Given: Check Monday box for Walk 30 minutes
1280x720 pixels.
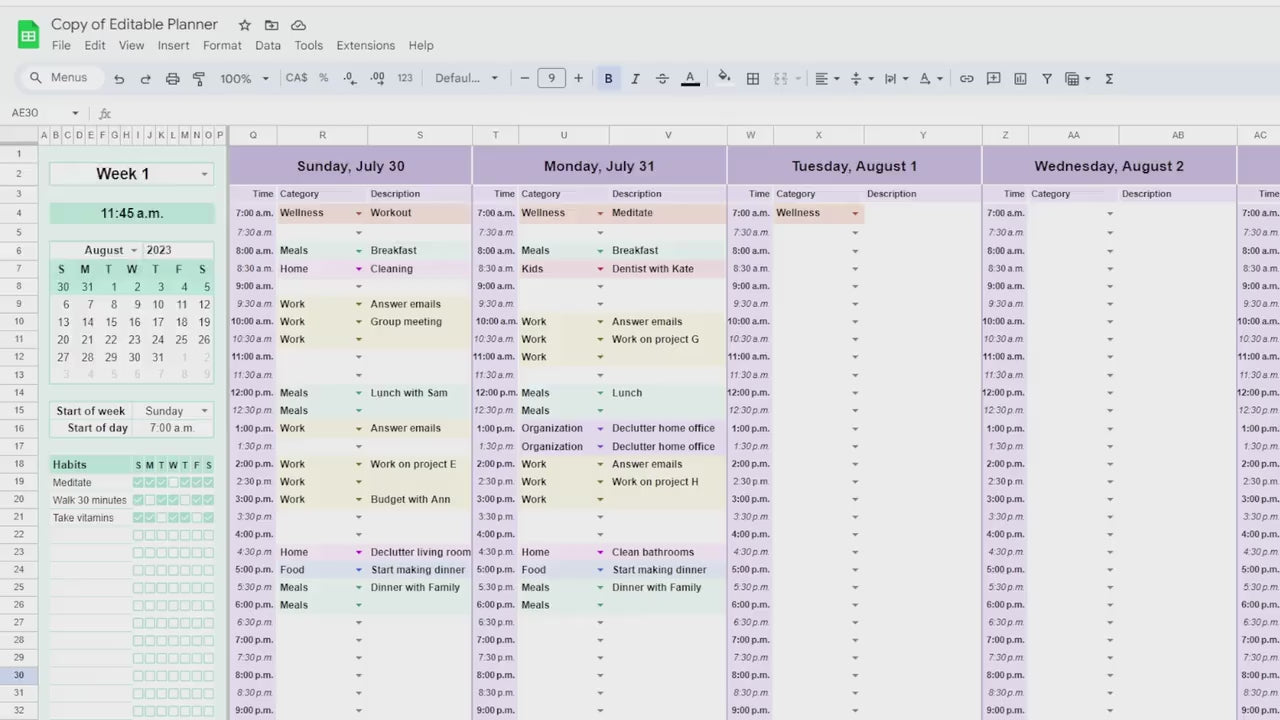Looking at the screenshot, I should coord(150,500).
